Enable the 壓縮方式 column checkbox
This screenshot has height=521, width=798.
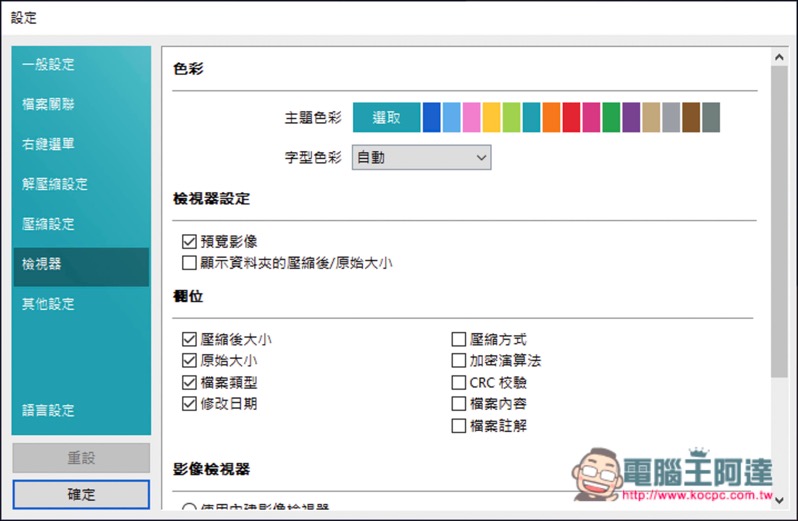459,339
